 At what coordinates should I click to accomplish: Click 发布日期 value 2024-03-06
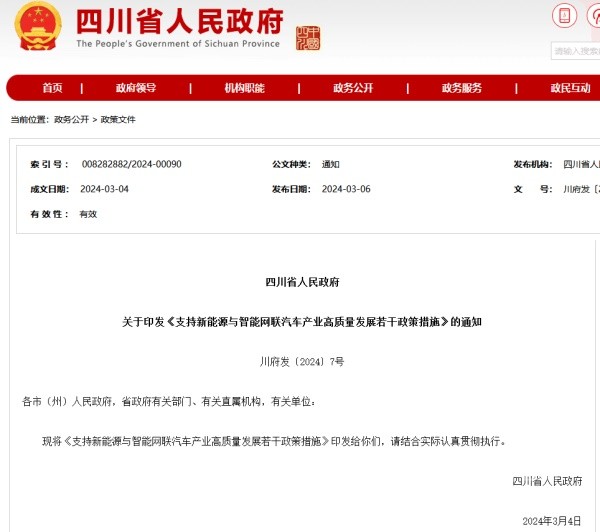coord(346,189)
